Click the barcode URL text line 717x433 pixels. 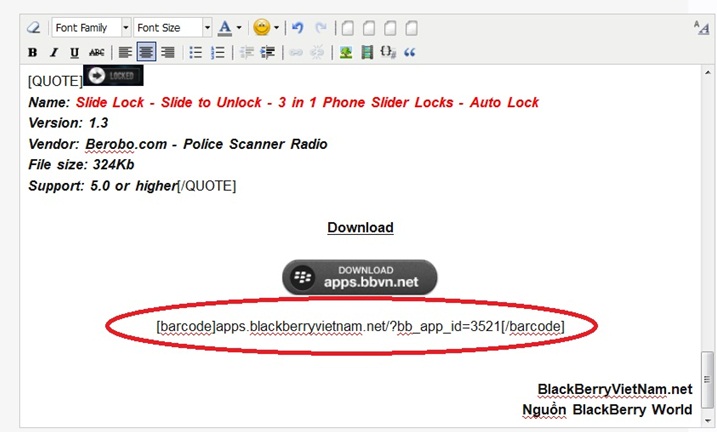click(360, 326)
